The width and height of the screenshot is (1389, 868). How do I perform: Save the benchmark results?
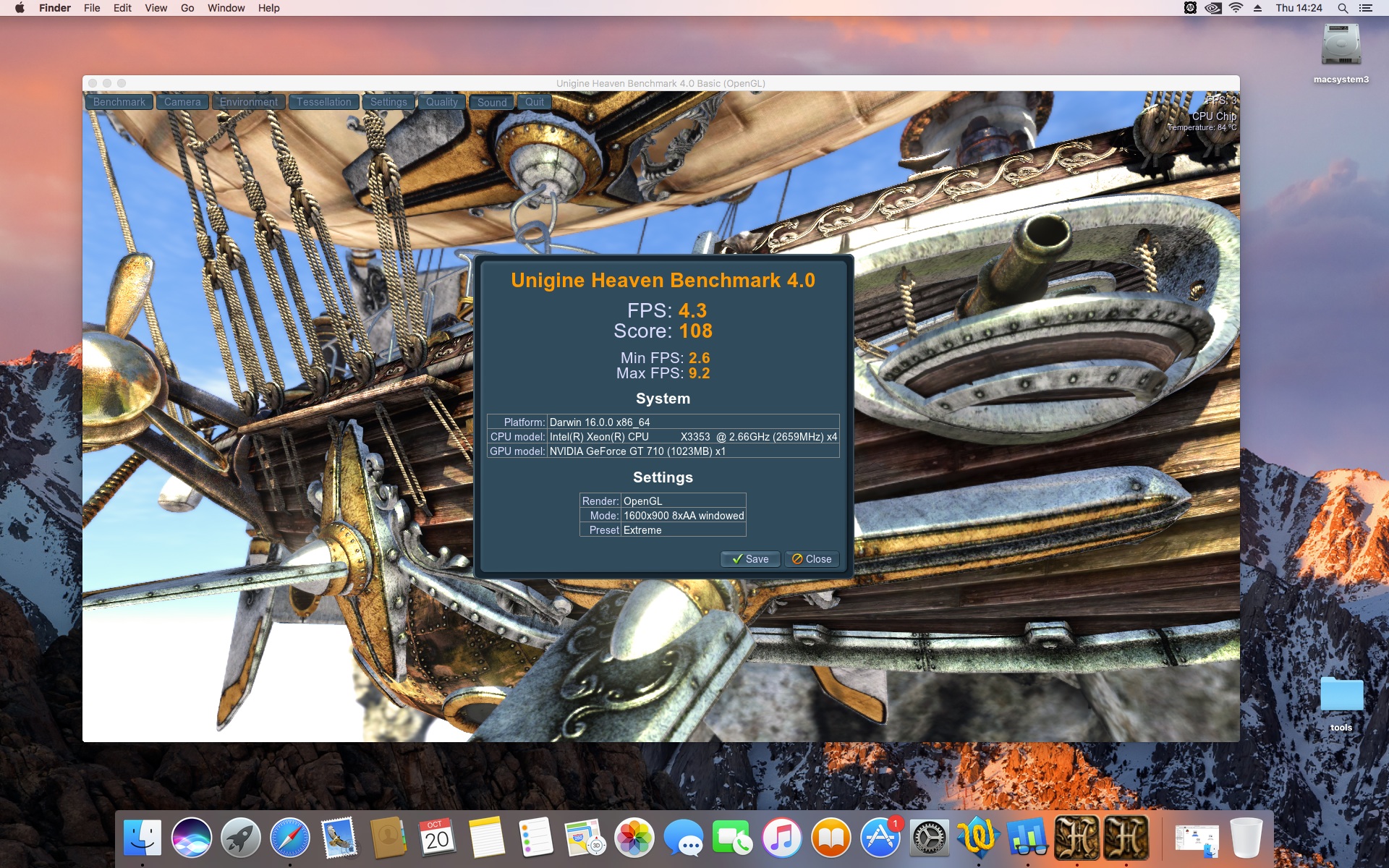pyautogui.click(x=750, y=559)
